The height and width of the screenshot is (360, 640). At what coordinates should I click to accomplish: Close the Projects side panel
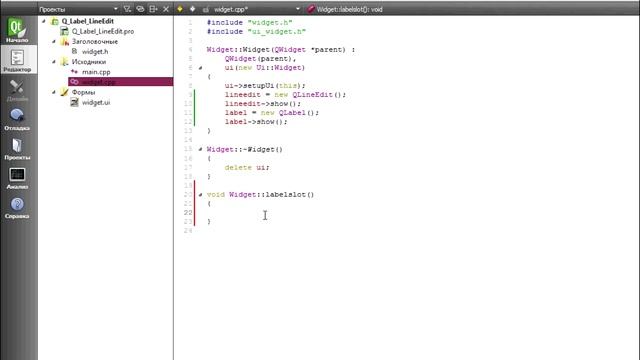tap(166, 9)
